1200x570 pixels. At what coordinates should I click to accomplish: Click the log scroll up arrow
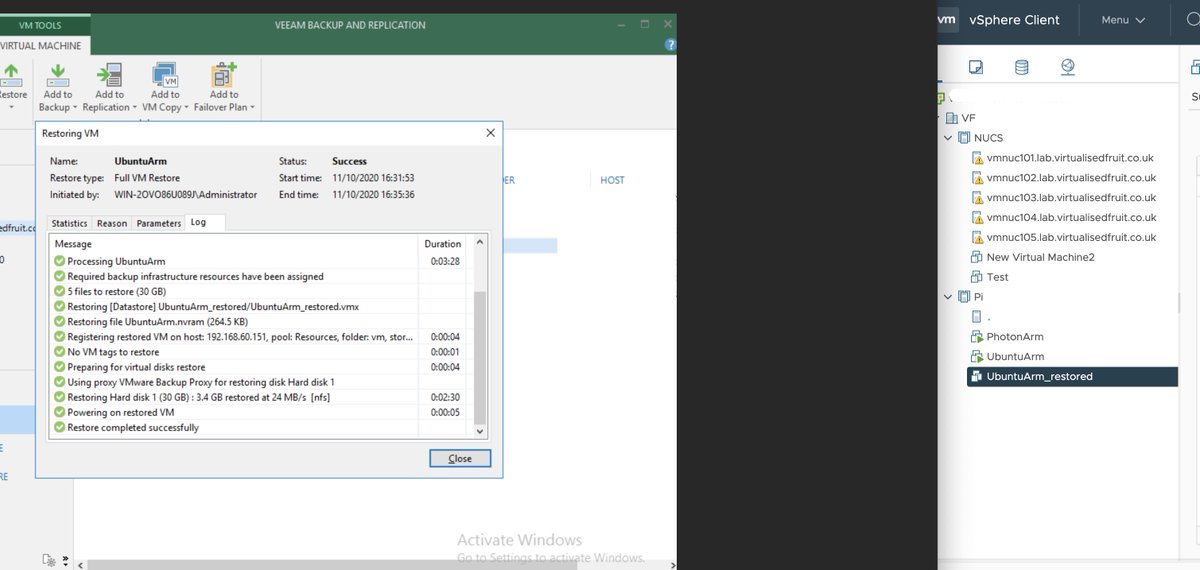click(x=479, y=243)
